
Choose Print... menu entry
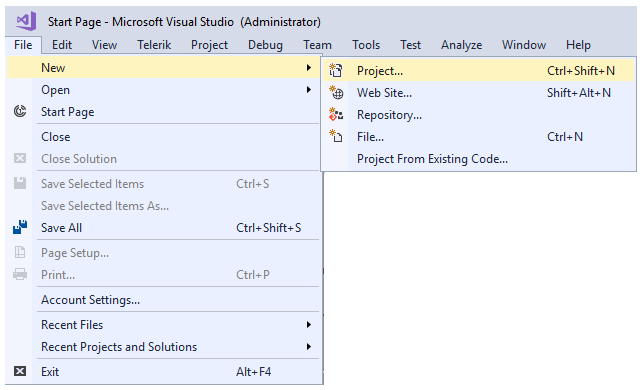pos(163,275)
